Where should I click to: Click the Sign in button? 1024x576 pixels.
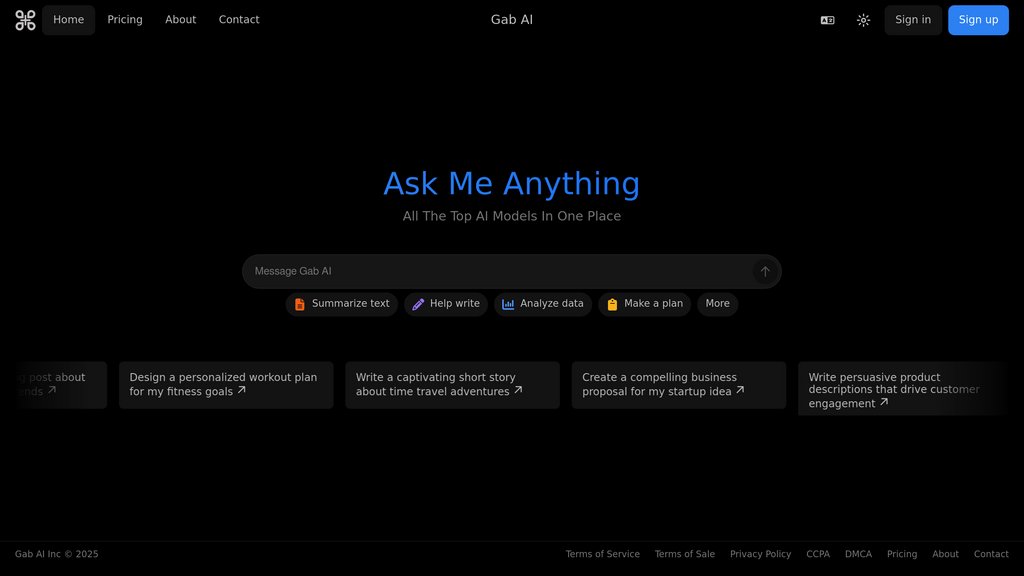click(x=912, y=20)
